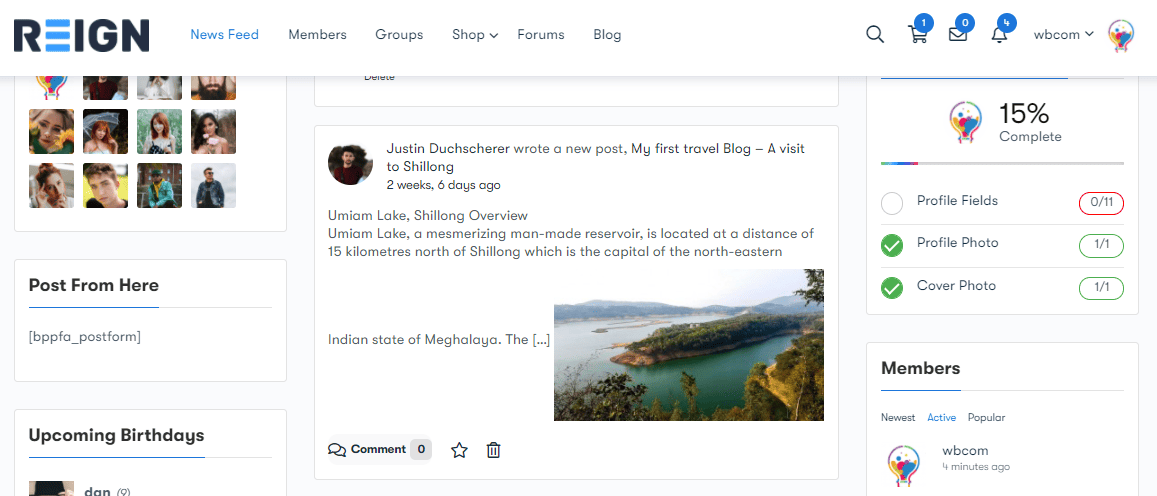Screen dimensions: 1157x496
Task: Open Justin Duchscherer's avatar in post
Action: 350,164
